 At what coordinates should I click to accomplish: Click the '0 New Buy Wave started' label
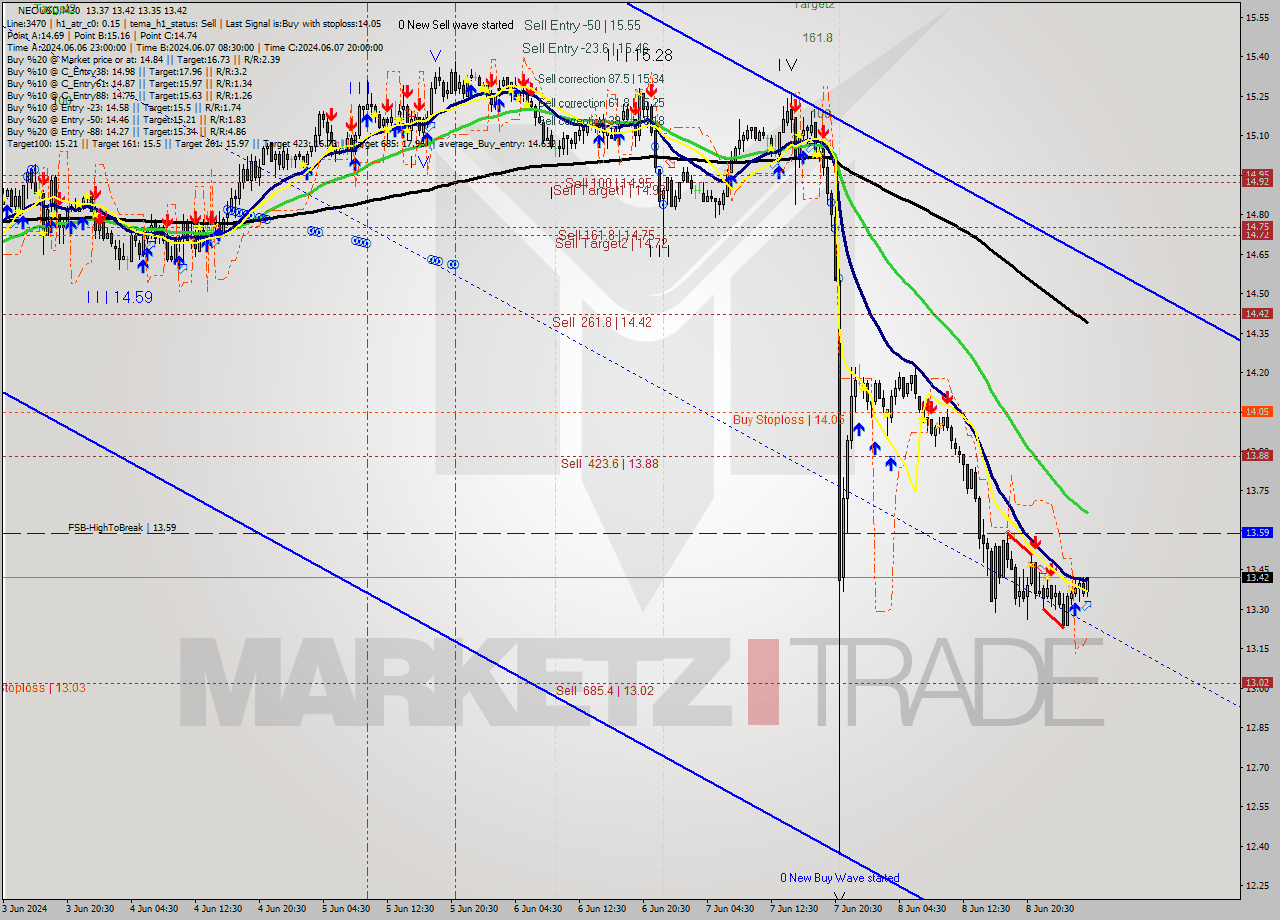pos(840,878)
